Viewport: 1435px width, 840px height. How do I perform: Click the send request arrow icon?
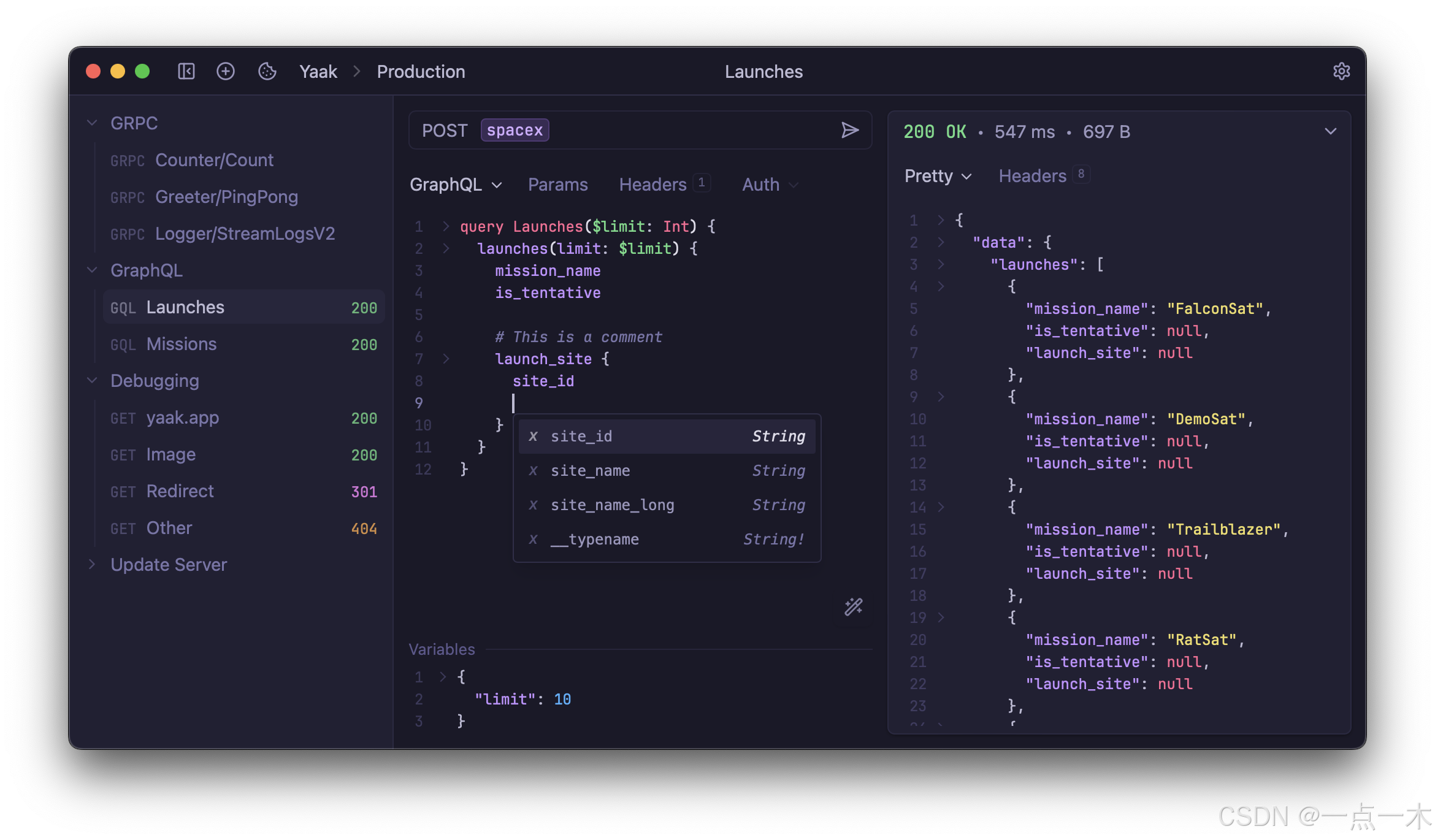849,130
